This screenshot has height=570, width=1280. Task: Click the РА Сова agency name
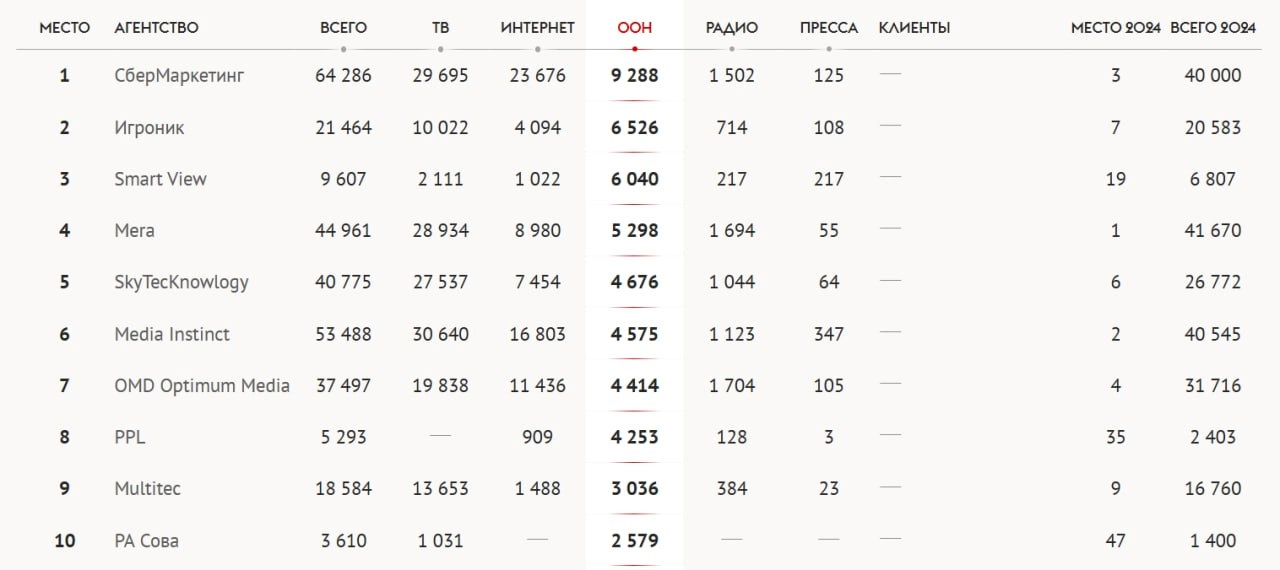point(147,541)
